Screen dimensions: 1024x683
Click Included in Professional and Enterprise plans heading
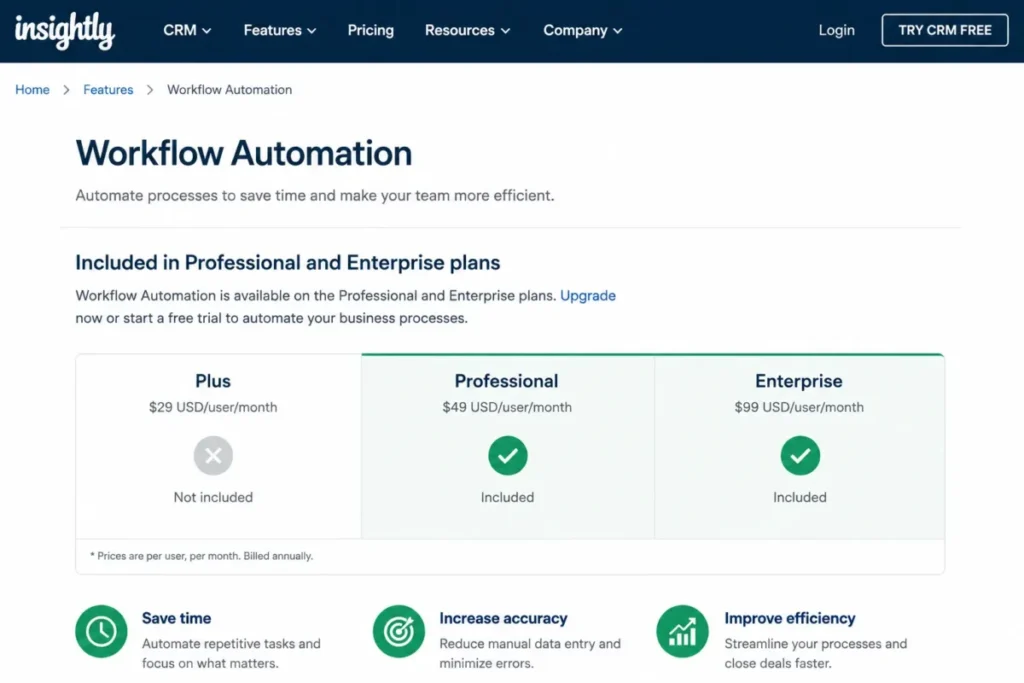pyautogui.click(x=287, y=262)
